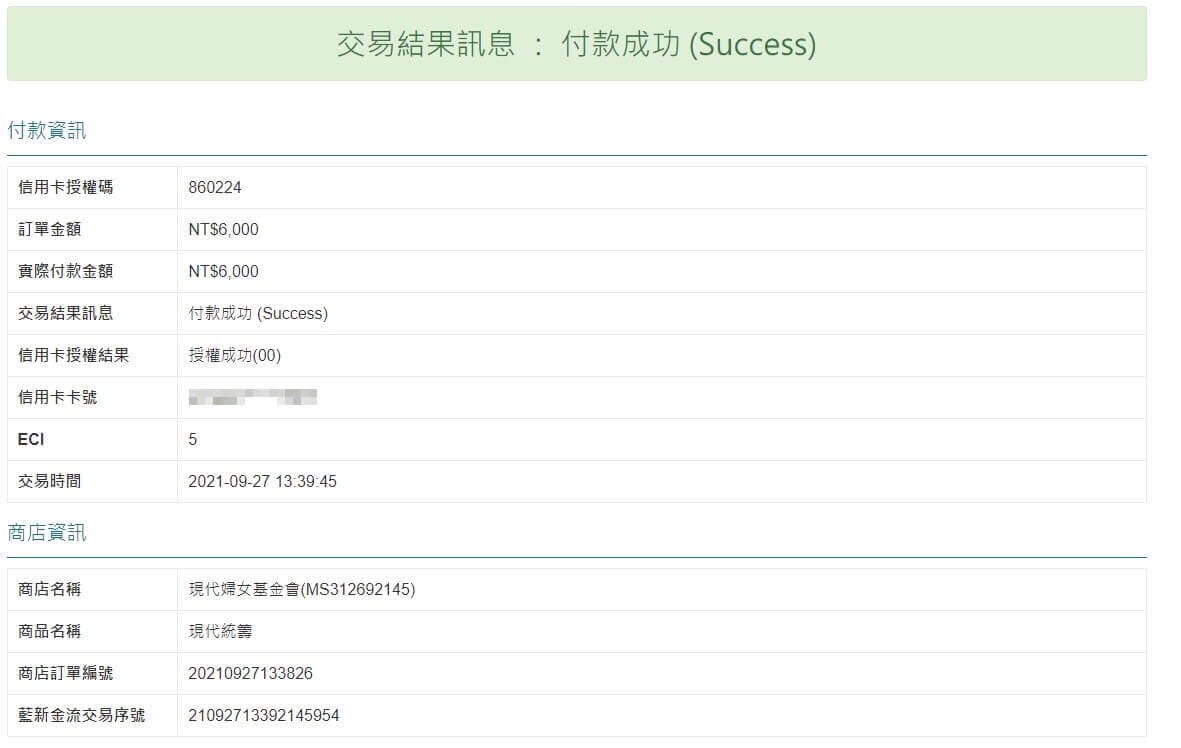Click the 商店資訊 section heading
The image size is (1181, 748).
[x=47, y=533]
